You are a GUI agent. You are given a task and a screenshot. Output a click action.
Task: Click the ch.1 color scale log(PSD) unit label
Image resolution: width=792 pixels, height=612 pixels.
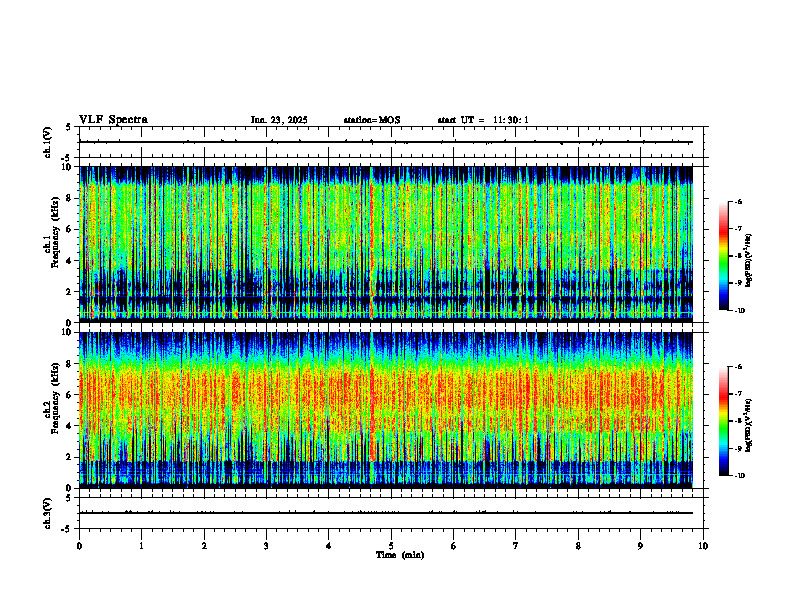pyautogui.click(x=749, y=260)
